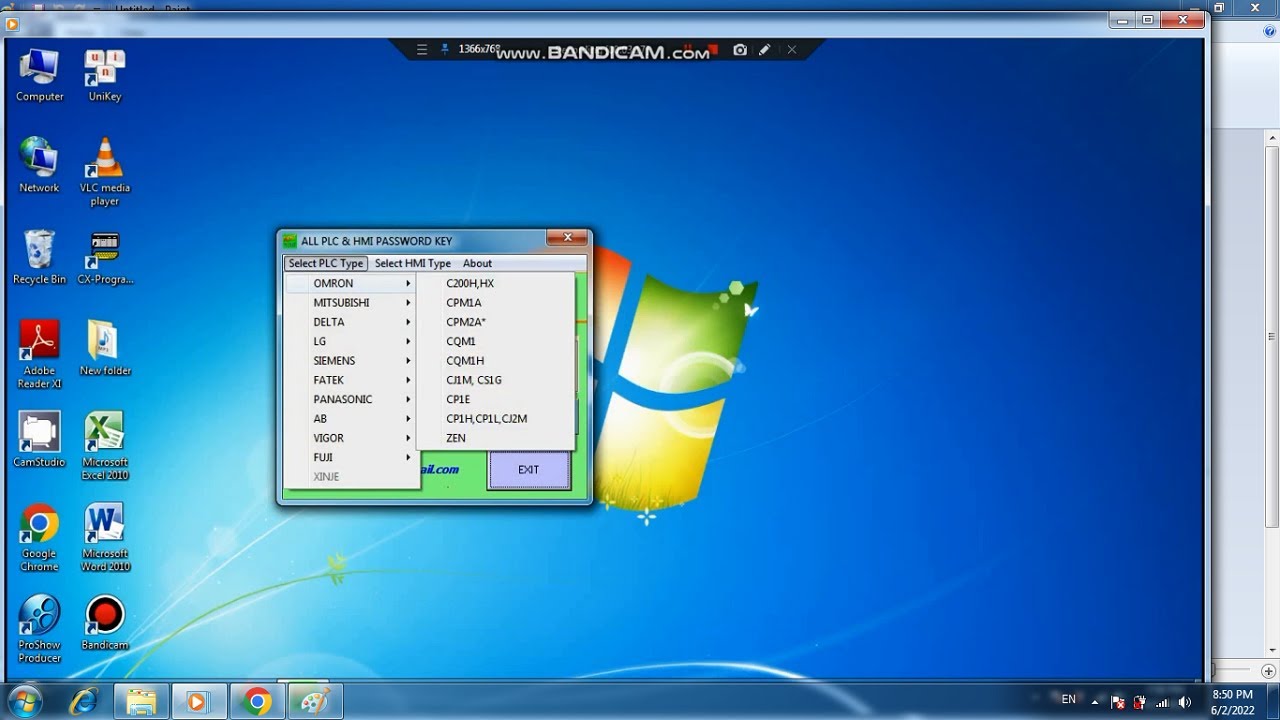Select CJ1M, CS1G model
The image size is (1280, 720).
pyautogui.click(x=496, y=380)
